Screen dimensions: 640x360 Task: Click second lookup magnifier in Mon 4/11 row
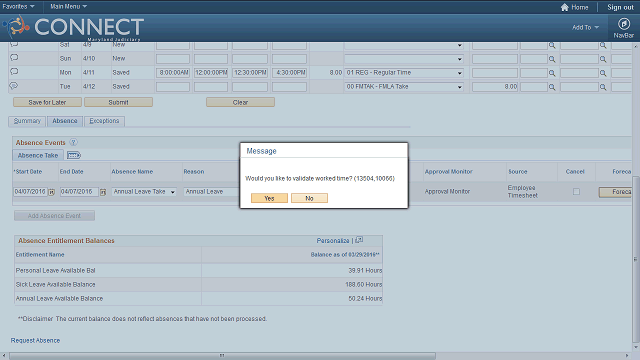coord(603,73)
